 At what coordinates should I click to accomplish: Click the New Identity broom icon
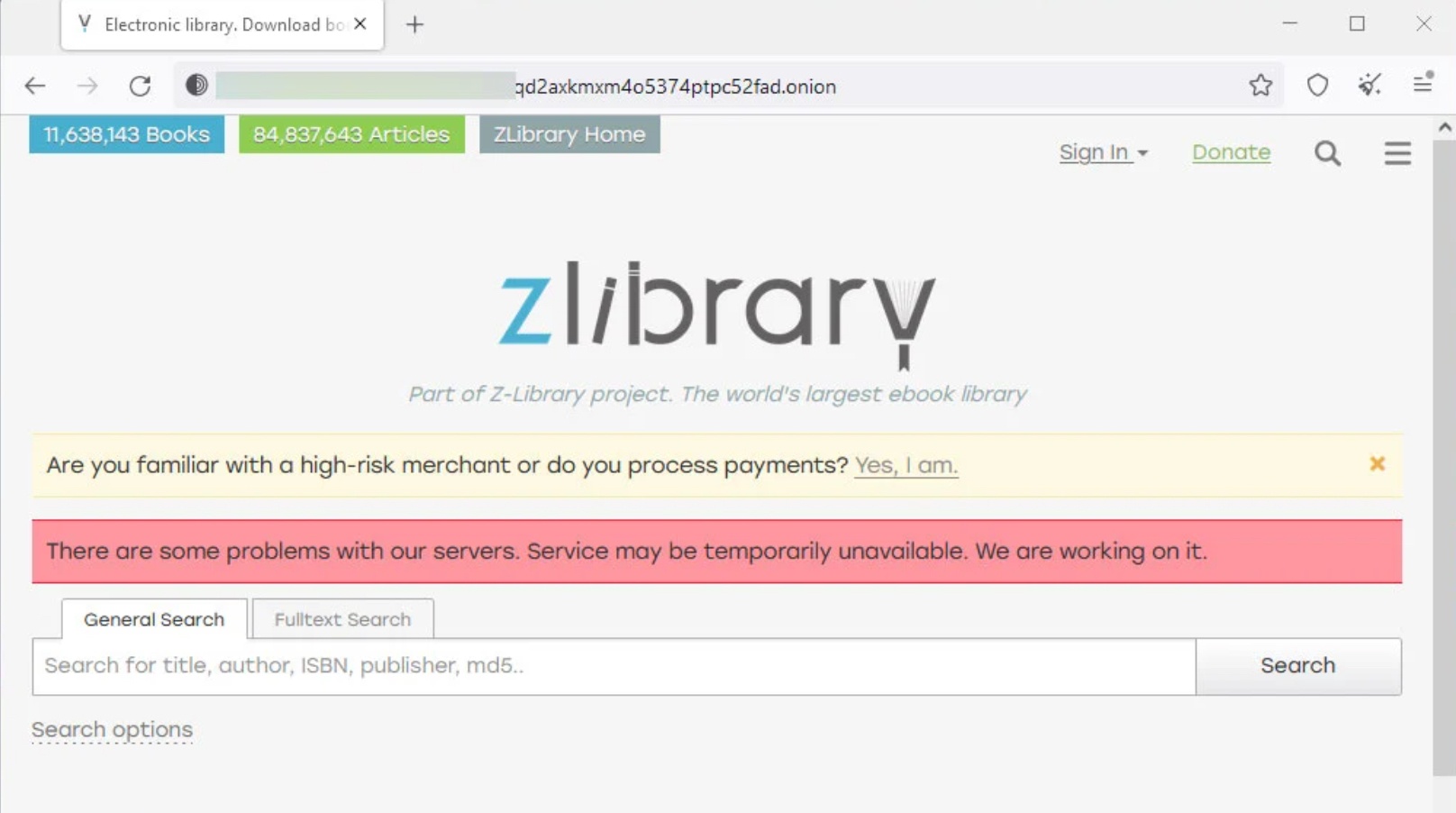click(x=1370, y=86)
